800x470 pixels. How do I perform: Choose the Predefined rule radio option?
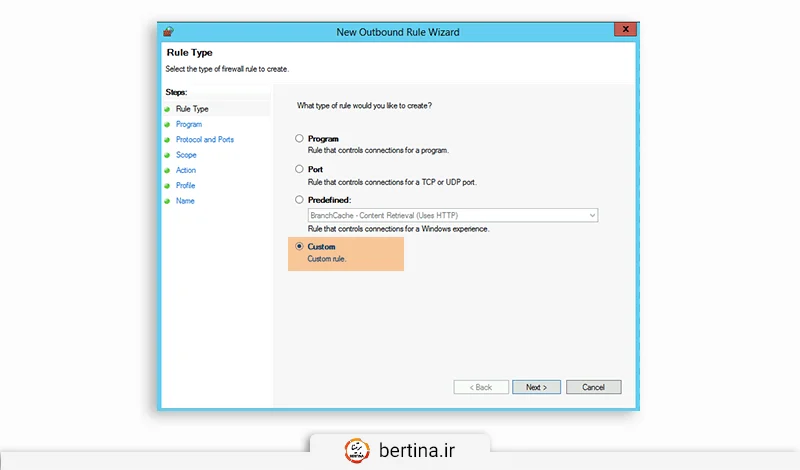299,200
